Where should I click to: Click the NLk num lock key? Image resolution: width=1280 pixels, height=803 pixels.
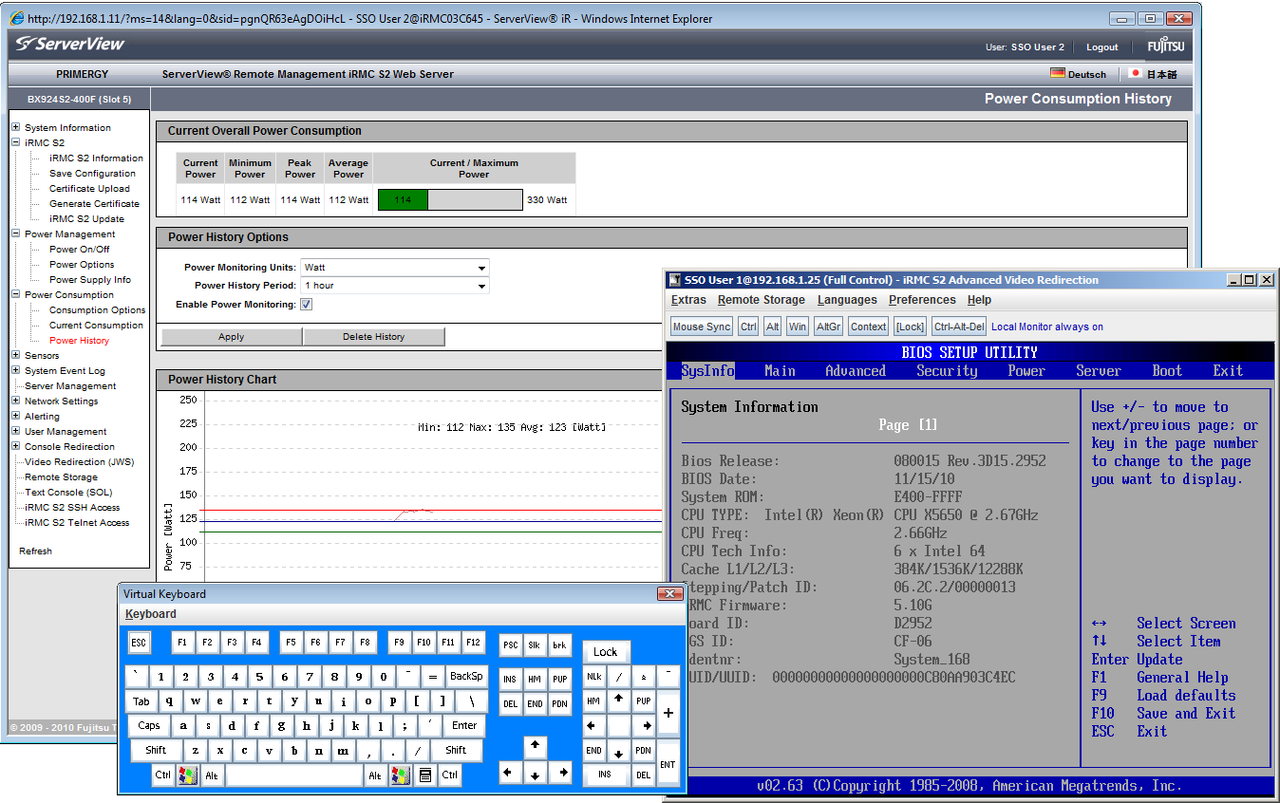[594, 677]
